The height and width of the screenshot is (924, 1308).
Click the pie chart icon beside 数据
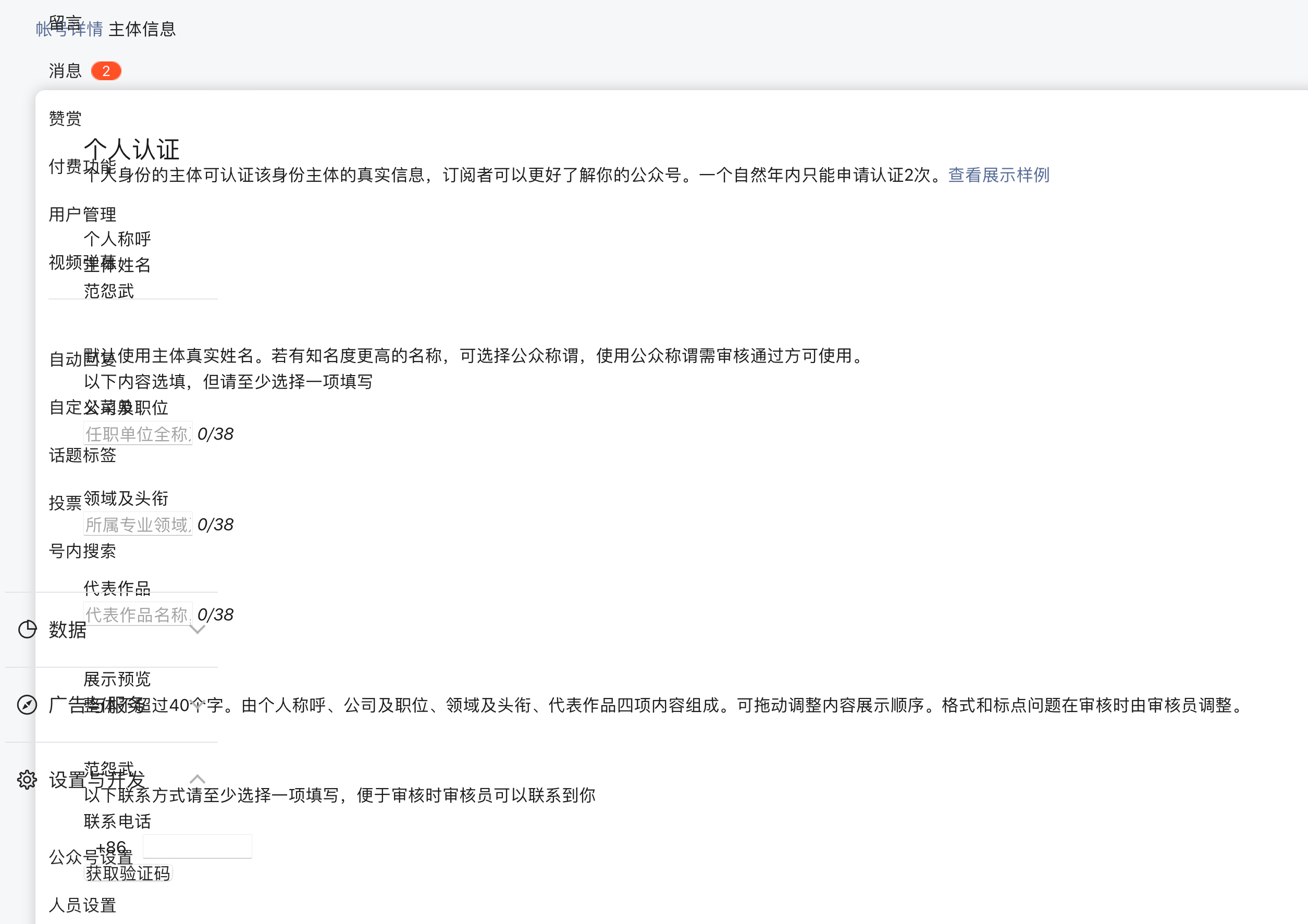(x=27, y=629)
